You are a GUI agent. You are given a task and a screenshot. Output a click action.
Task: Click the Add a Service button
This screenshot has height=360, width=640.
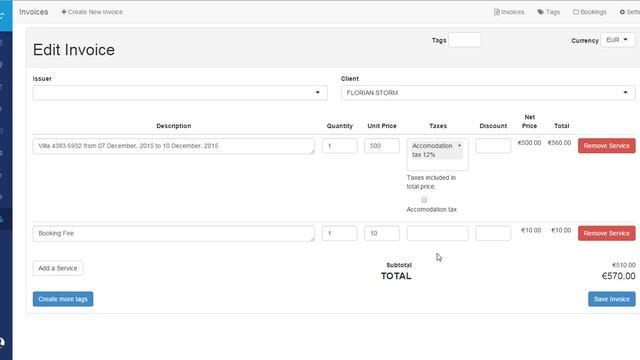[x=58, y=268]
